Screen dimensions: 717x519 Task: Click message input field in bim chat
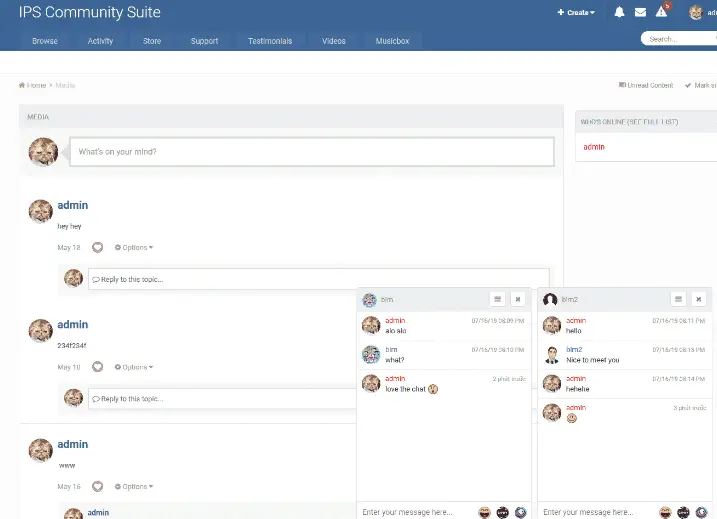click(x=415, y=512)
